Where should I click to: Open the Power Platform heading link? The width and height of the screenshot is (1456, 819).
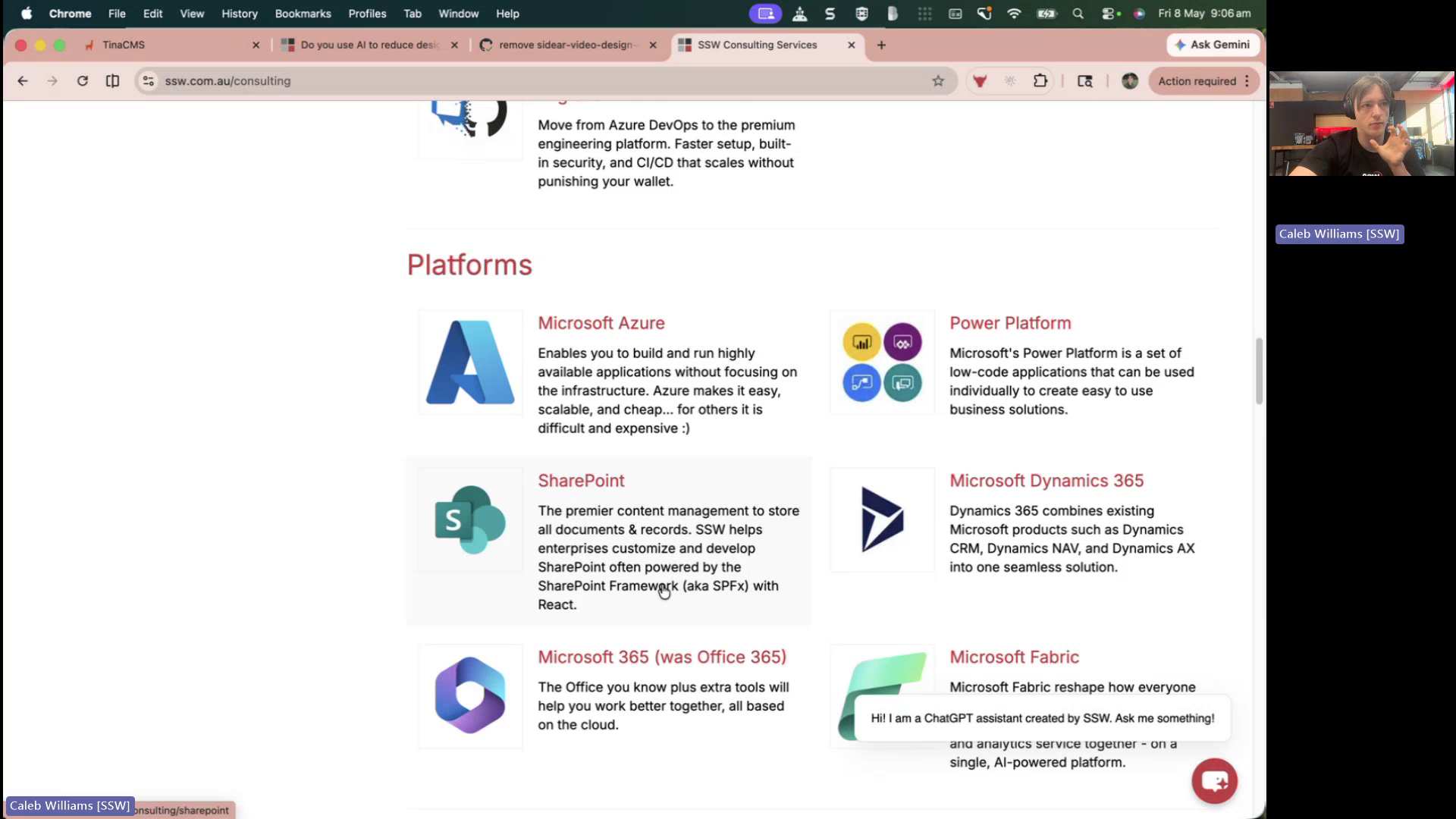(1010, 323)
